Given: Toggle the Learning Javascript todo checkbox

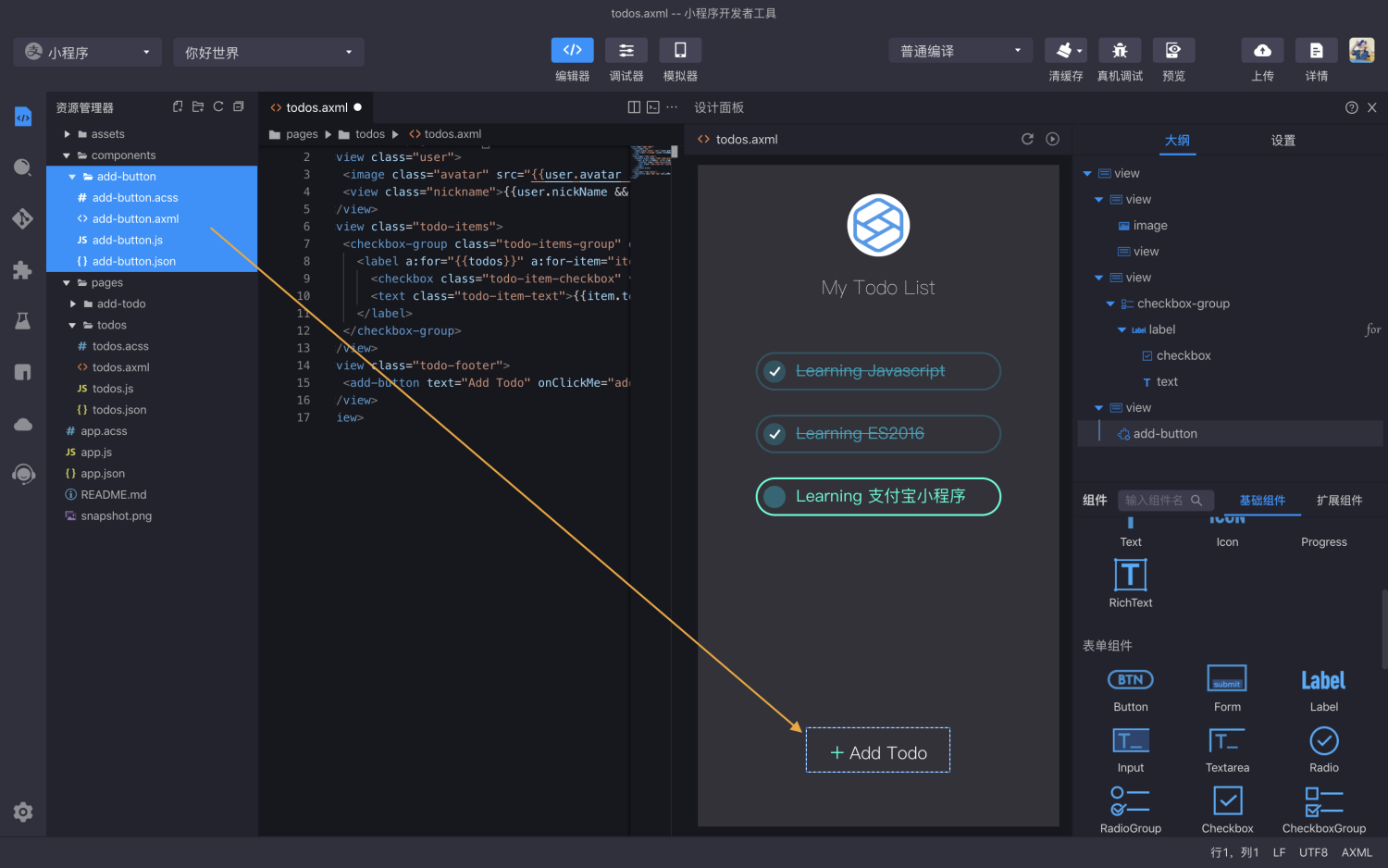Looking at the screenshot, I should 775,371.
